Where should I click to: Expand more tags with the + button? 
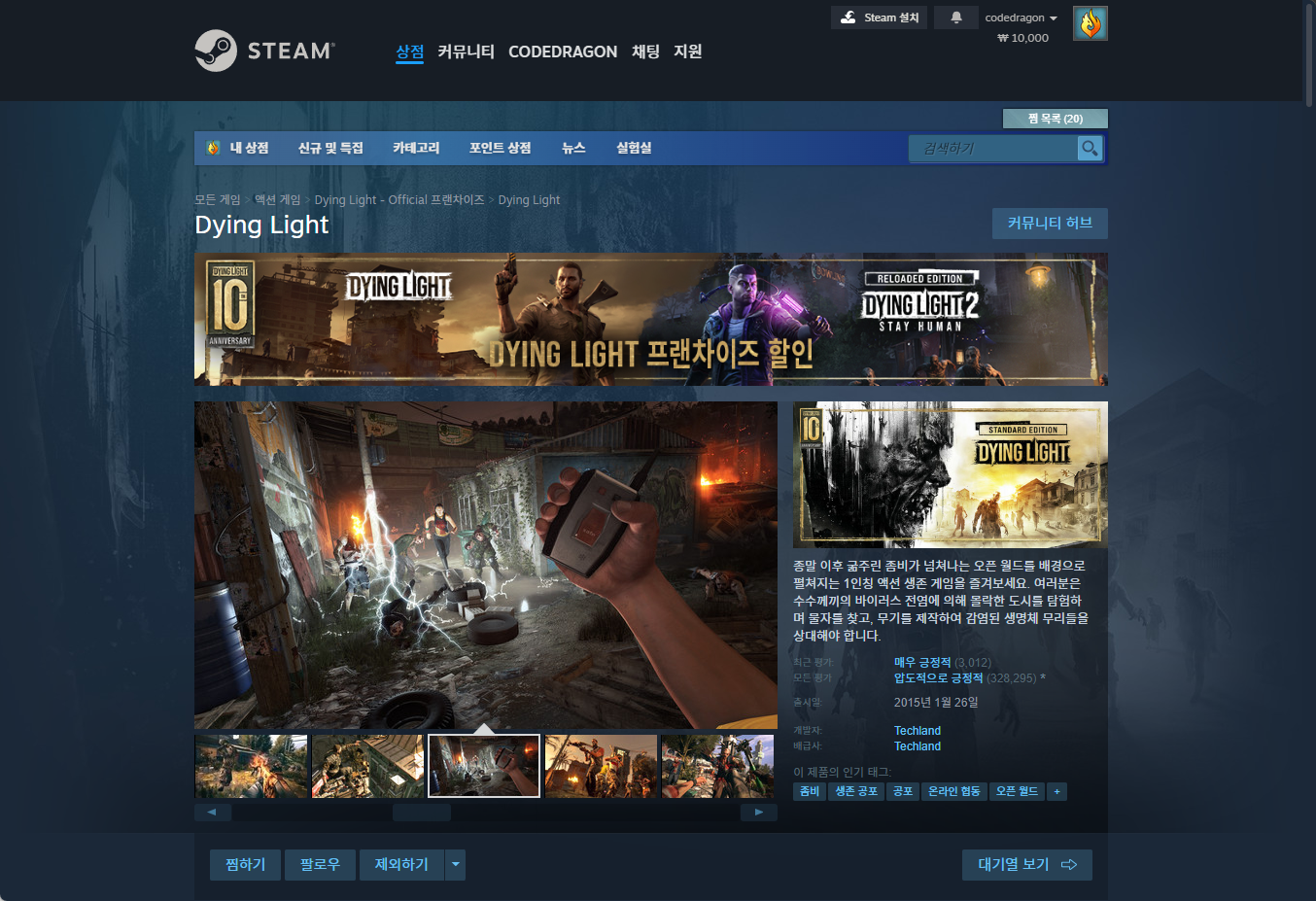coord(1057,791)
